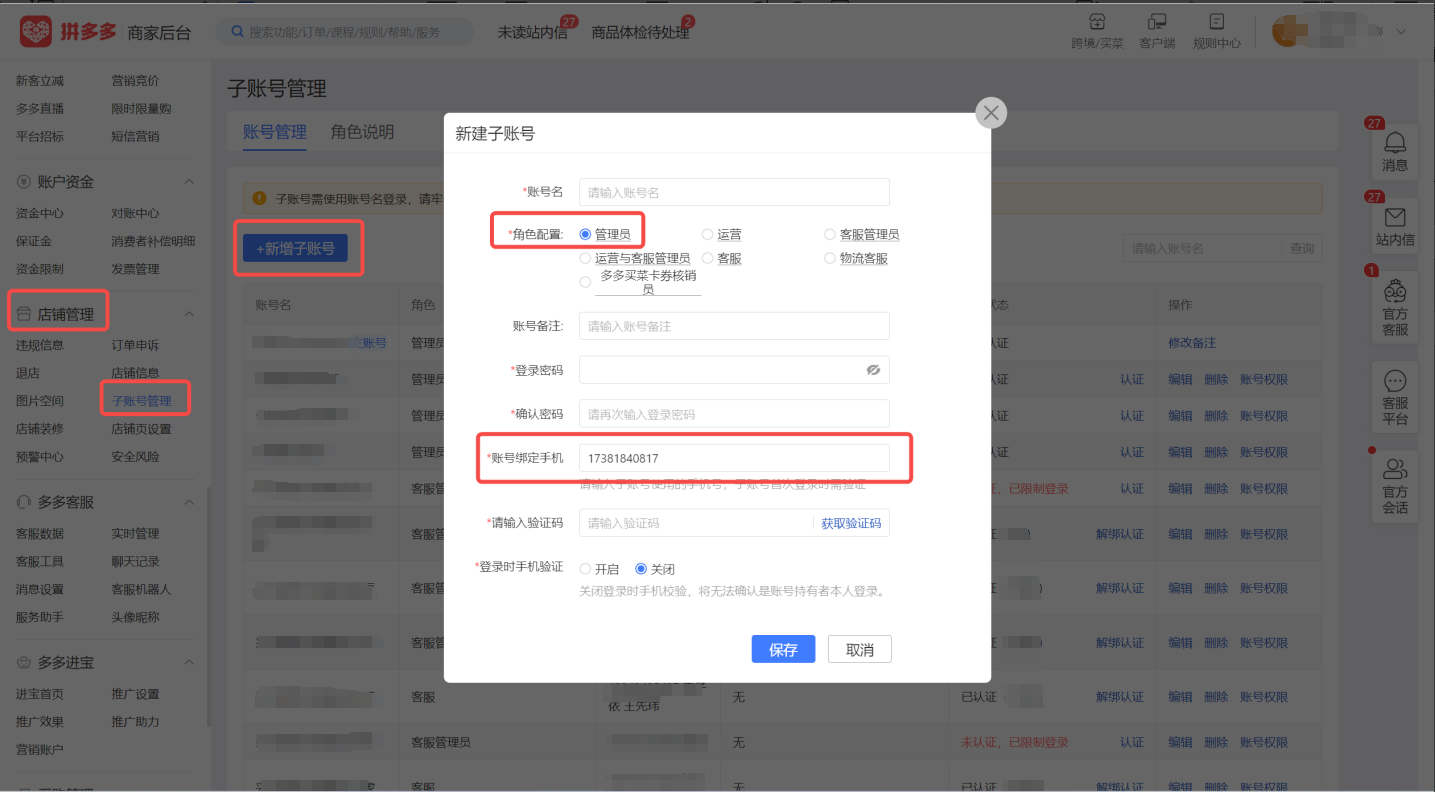
Task: Open 客服机器人 in the sidebar
Action: 141,589
